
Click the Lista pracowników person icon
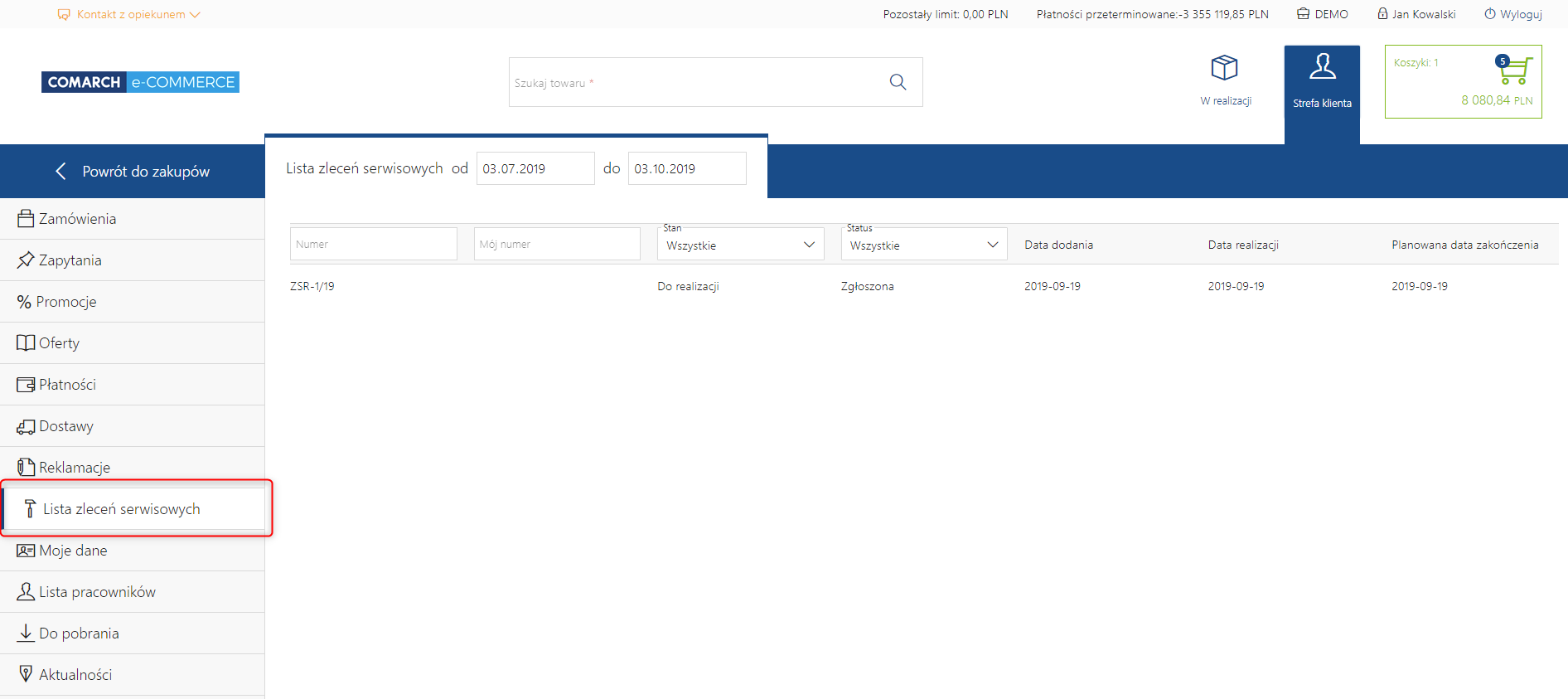point(26,591)
